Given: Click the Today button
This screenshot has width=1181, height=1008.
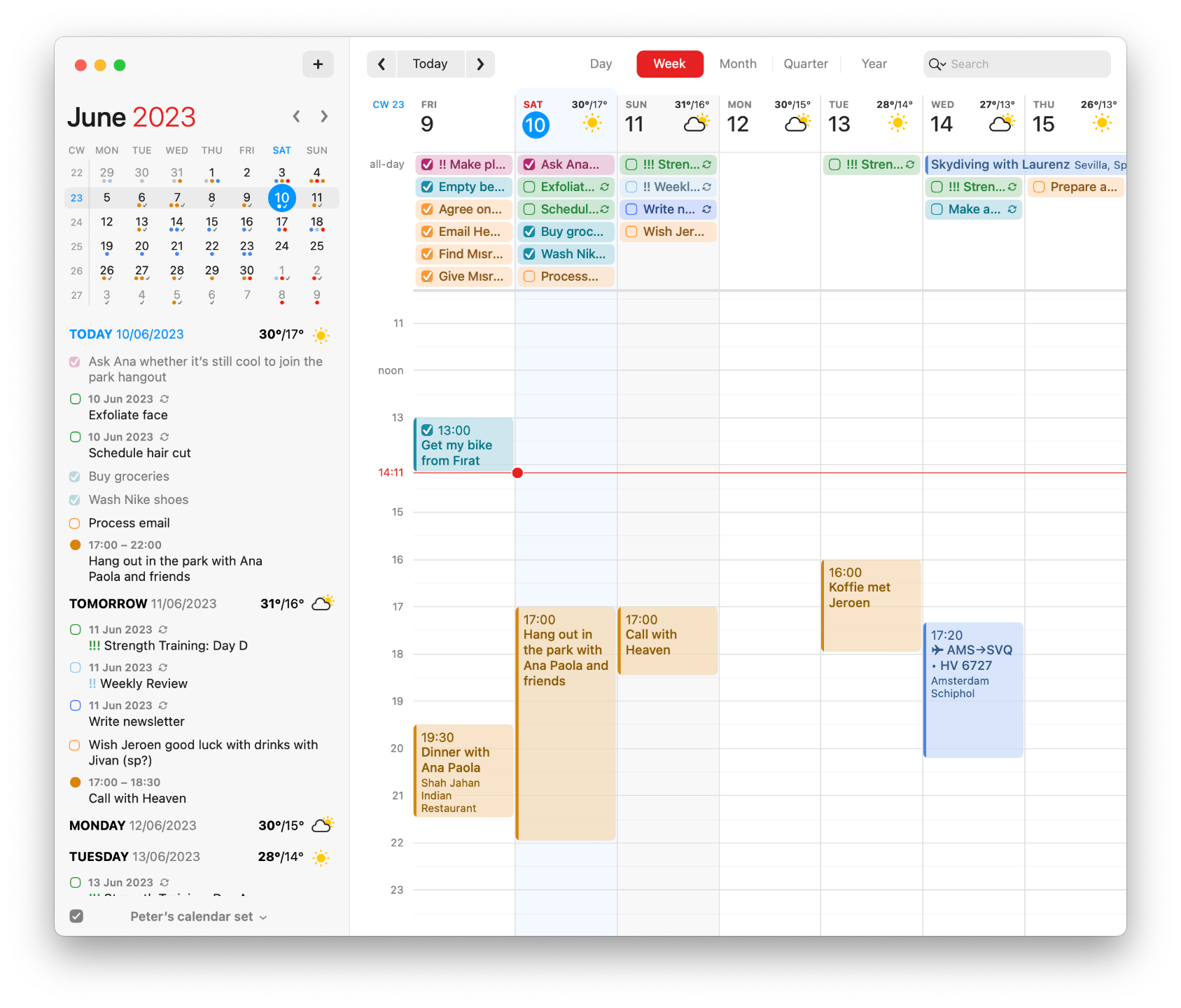Looking at the screenshot, I should click(431, 64).
